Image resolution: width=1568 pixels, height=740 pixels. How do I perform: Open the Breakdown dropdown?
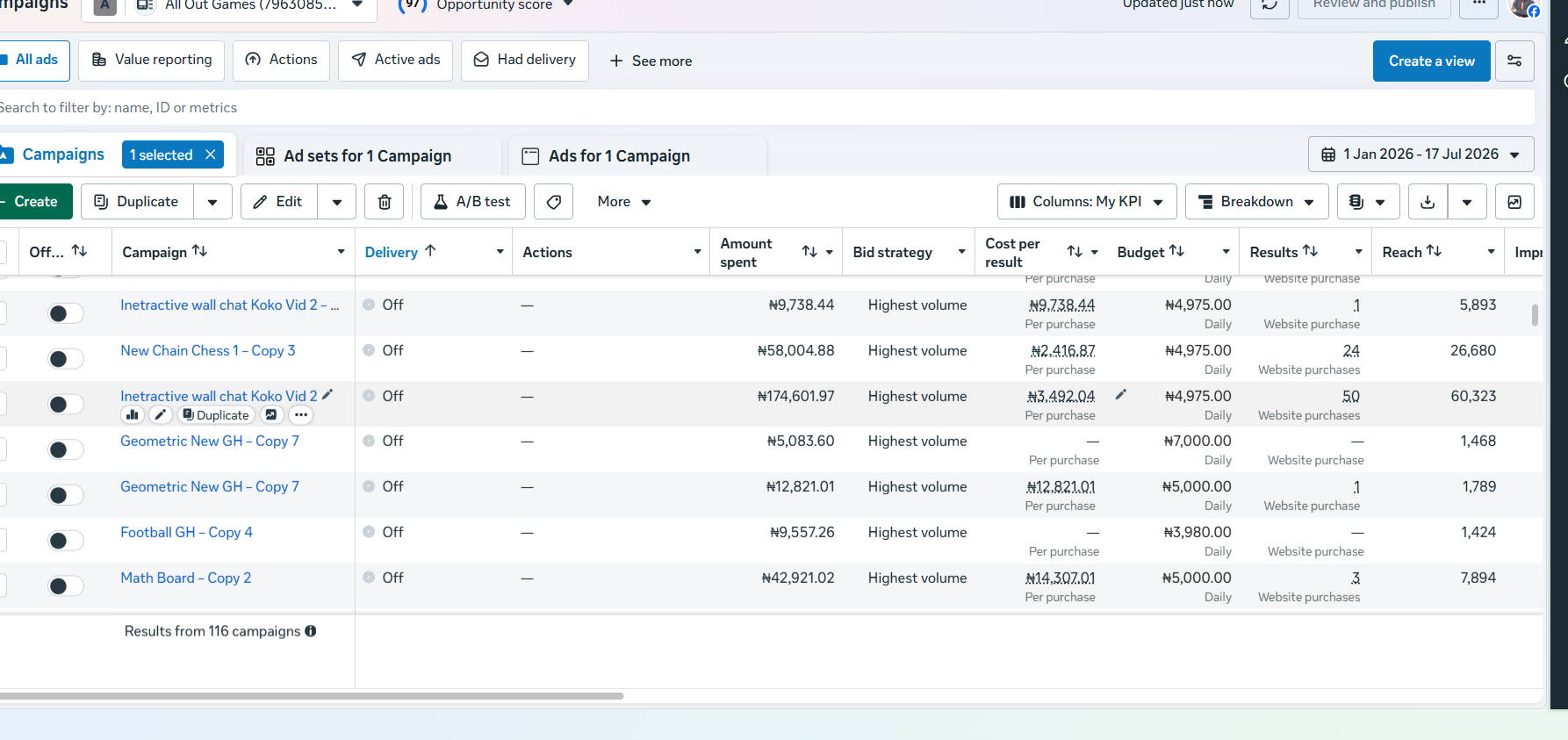(1256, 202)
